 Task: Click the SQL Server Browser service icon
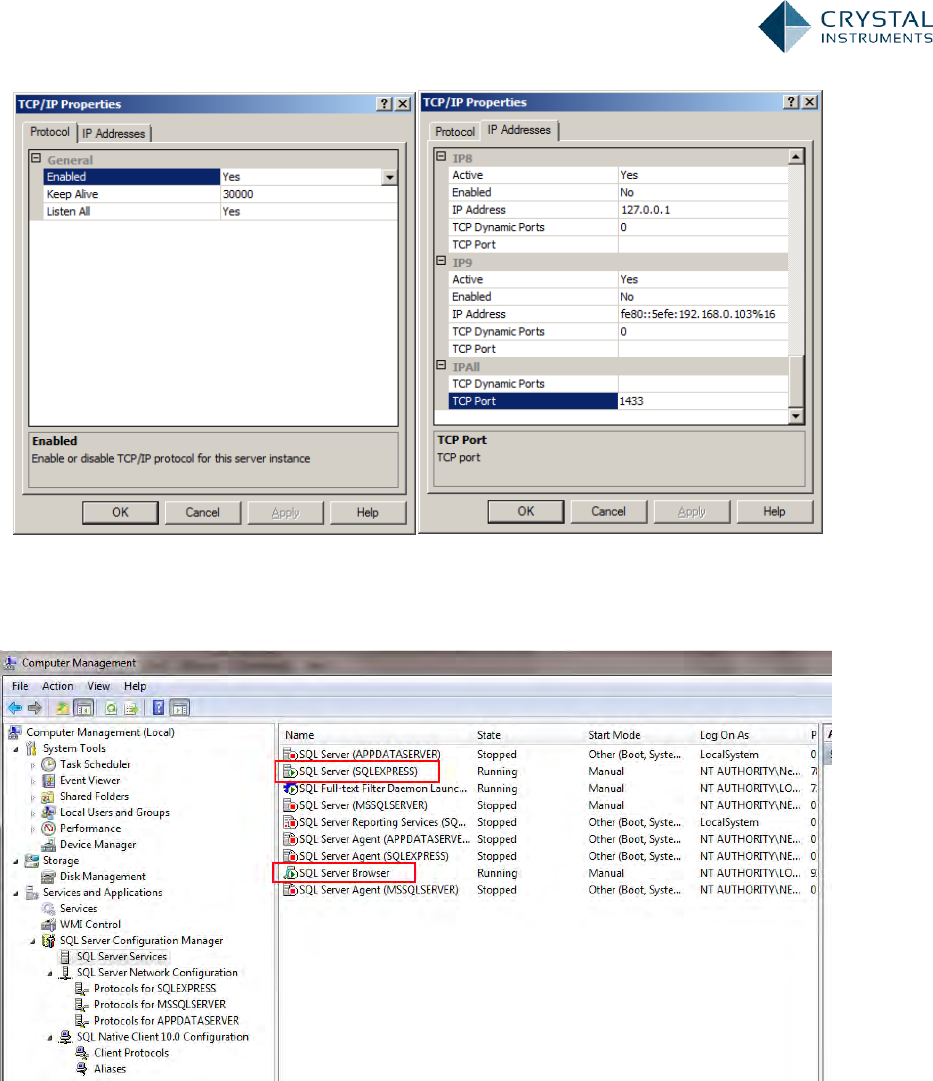tap(290, 873)
